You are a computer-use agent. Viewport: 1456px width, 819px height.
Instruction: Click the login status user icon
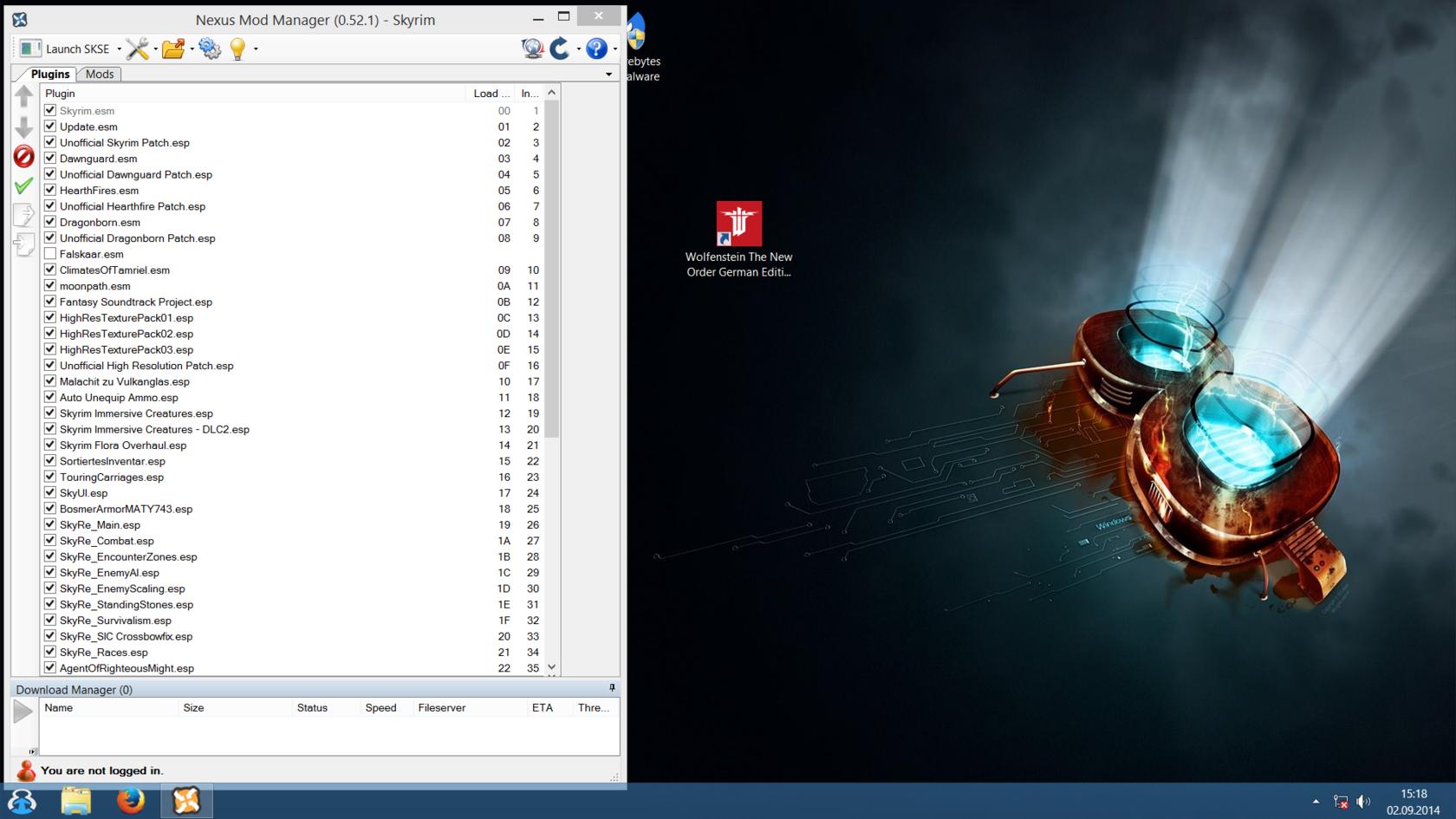26,770
